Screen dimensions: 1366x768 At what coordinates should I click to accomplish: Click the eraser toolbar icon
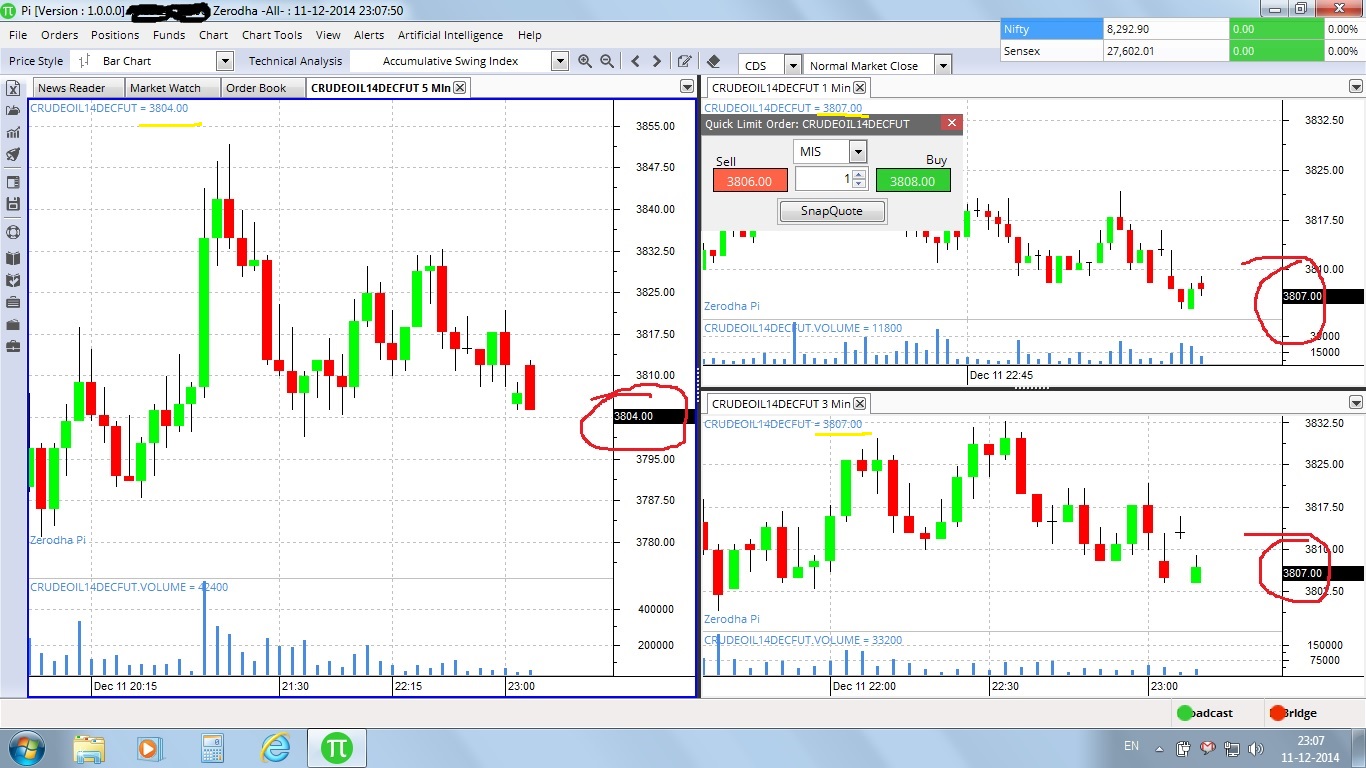click(714, 62)
